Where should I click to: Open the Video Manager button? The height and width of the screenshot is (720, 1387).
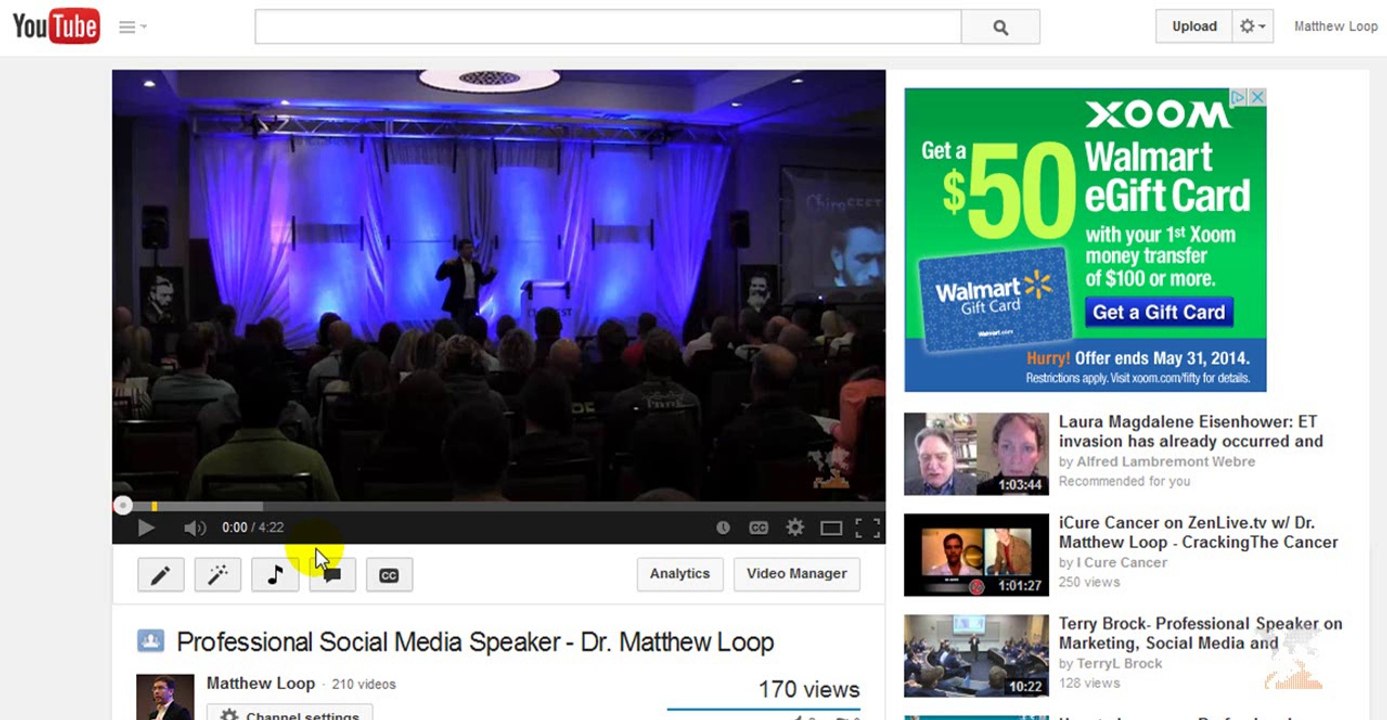tap(796, 574)
